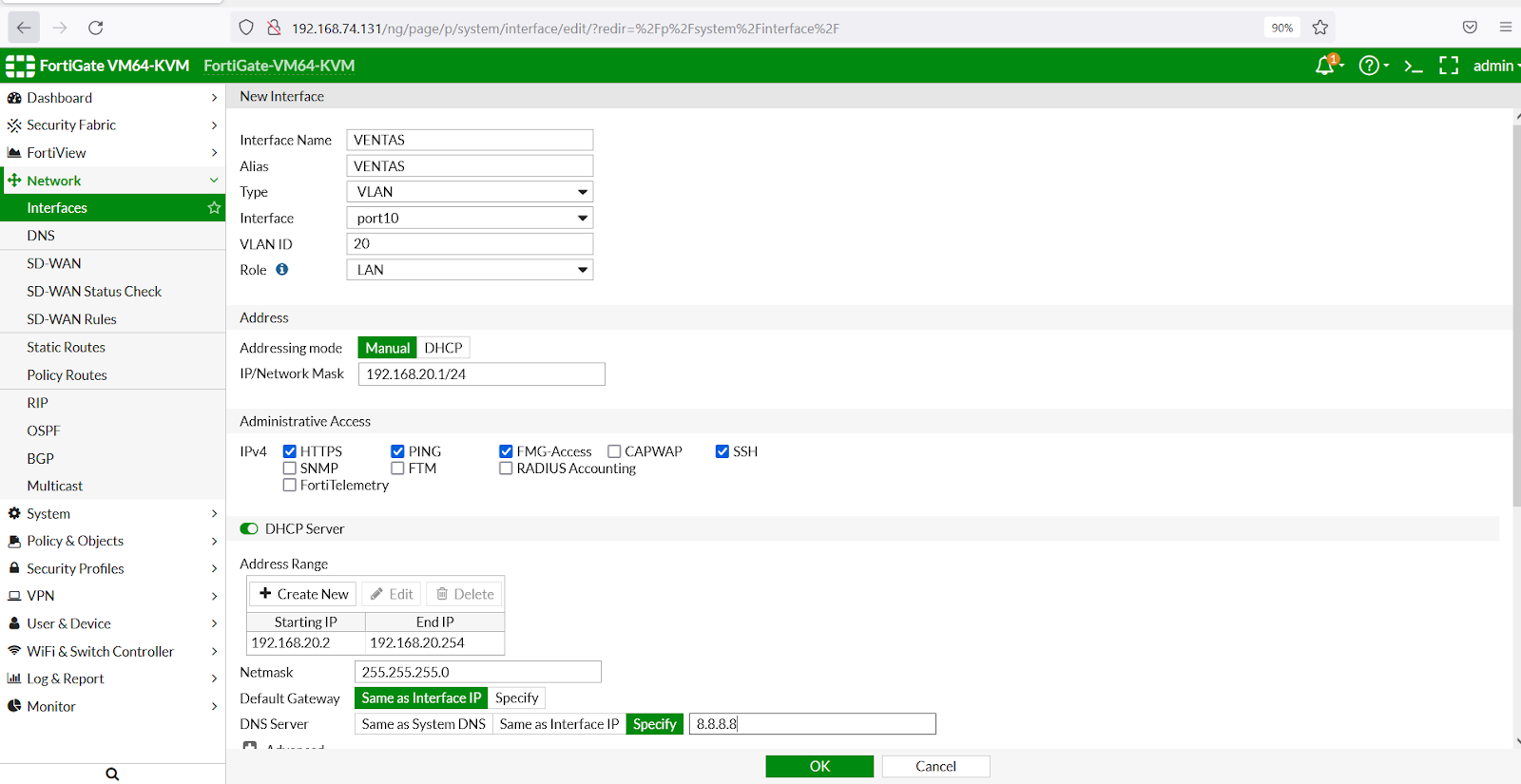The image size is (1521, 784).
Task: Open the CLI console icon
Action: tap(1414, 66)
